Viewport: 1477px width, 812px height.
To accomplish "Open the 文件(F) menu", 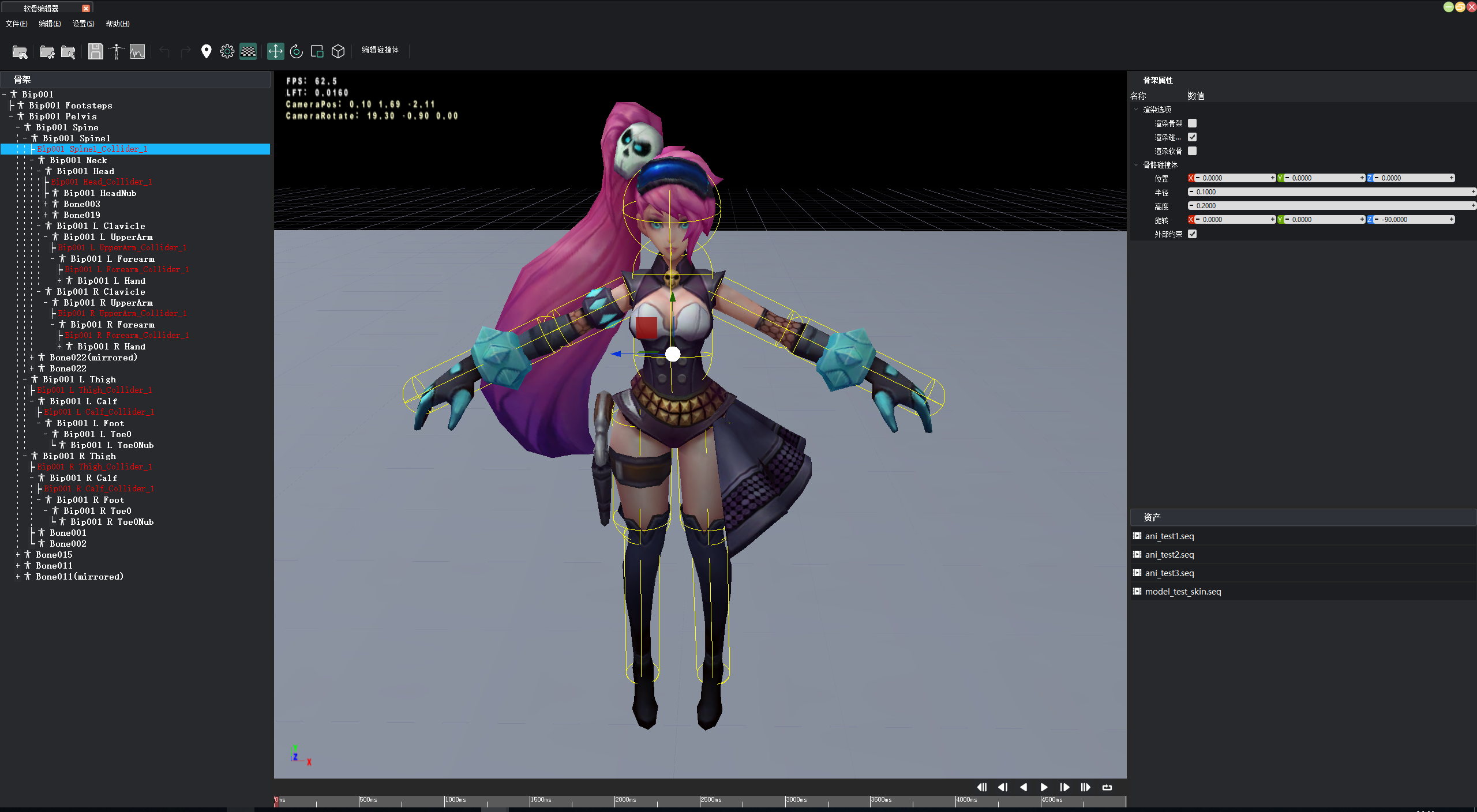I will [x=16, y=24].
